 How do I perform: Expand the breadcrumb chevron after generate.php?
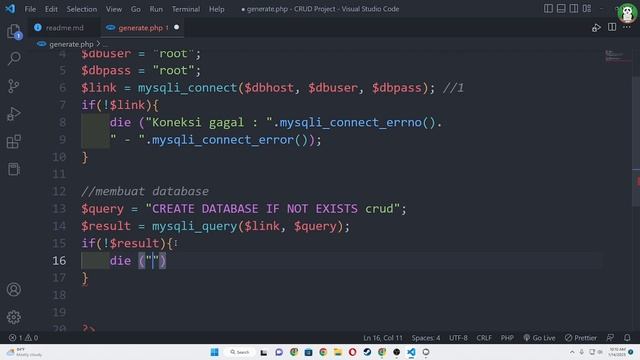click(x=98, y=44)
